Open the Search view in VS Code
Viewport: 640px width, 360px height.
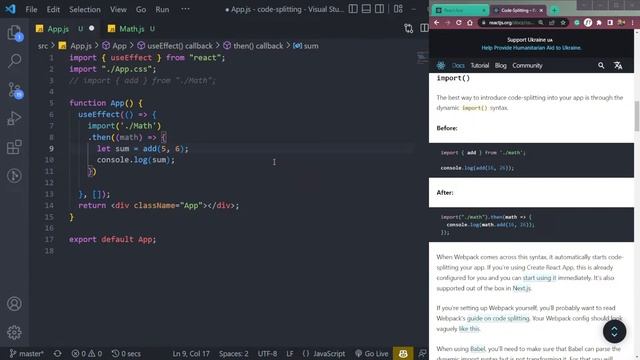[14, 61]
